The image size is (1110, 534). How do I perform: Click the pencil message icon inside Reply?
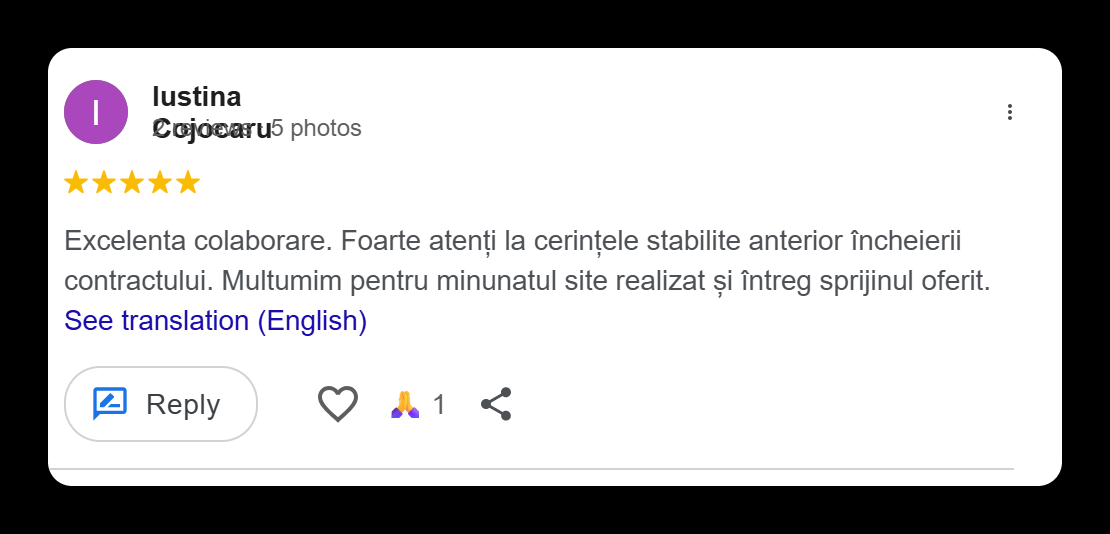pyautogui.click(x=110, y=404)
